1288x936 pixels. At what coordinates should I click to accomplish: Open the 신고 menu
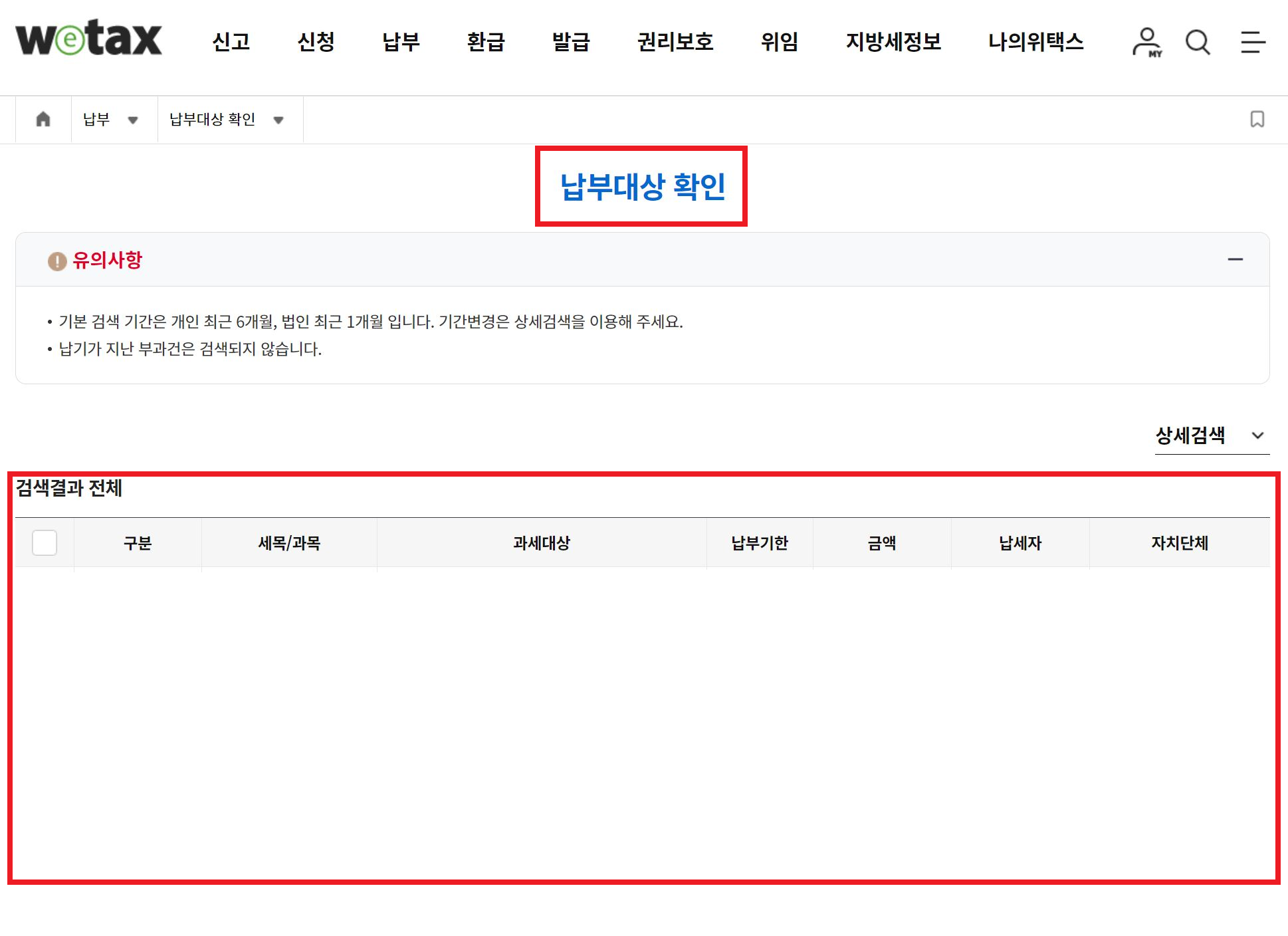tap(231, 43)
